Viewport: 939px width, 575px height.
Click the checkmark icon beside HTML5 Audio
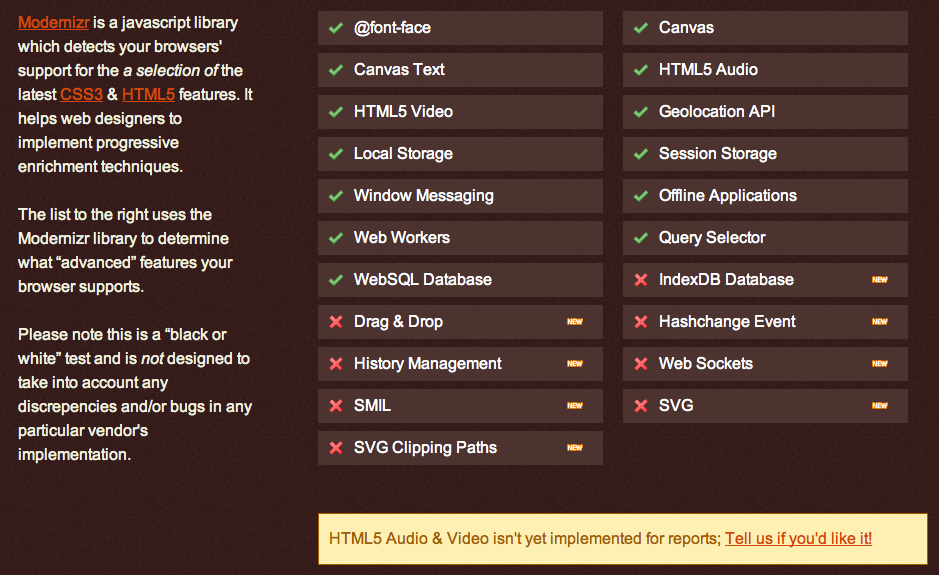click(641, 70)
